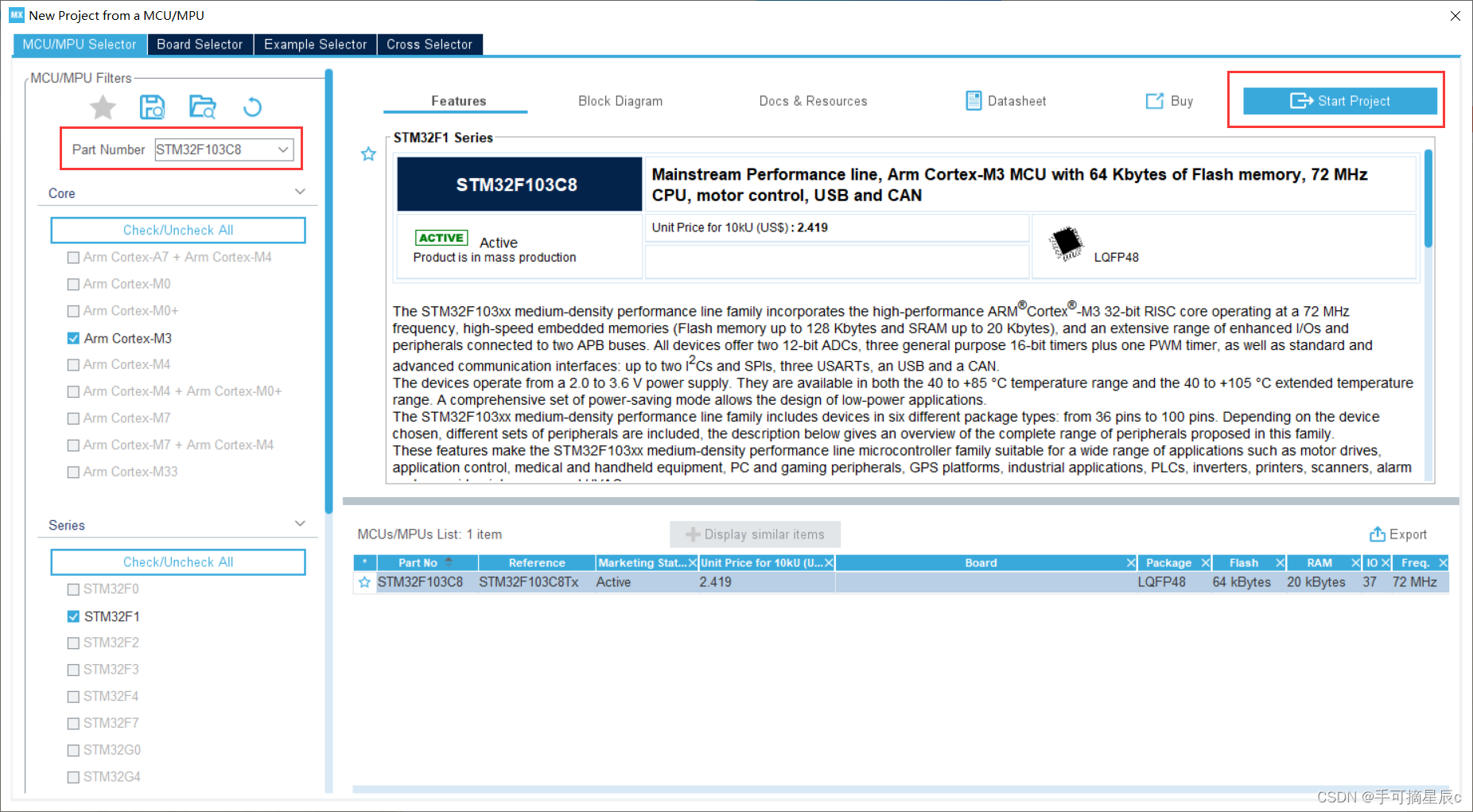This screenshot has height=812, width=1473.
Task: Remove the Flash column via its X
Action: (1280, 563)
